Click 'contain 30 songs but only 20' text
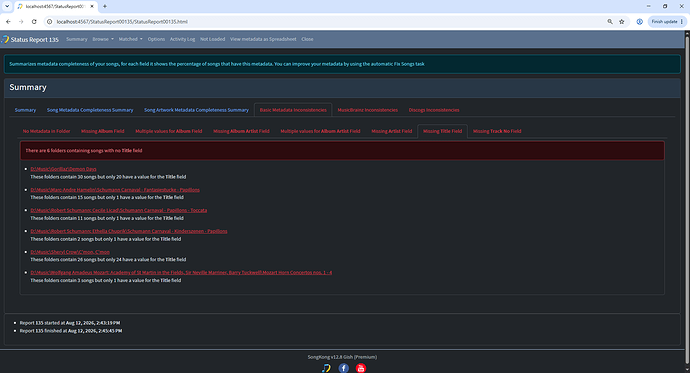690x373 pixels. click(108, 177)
